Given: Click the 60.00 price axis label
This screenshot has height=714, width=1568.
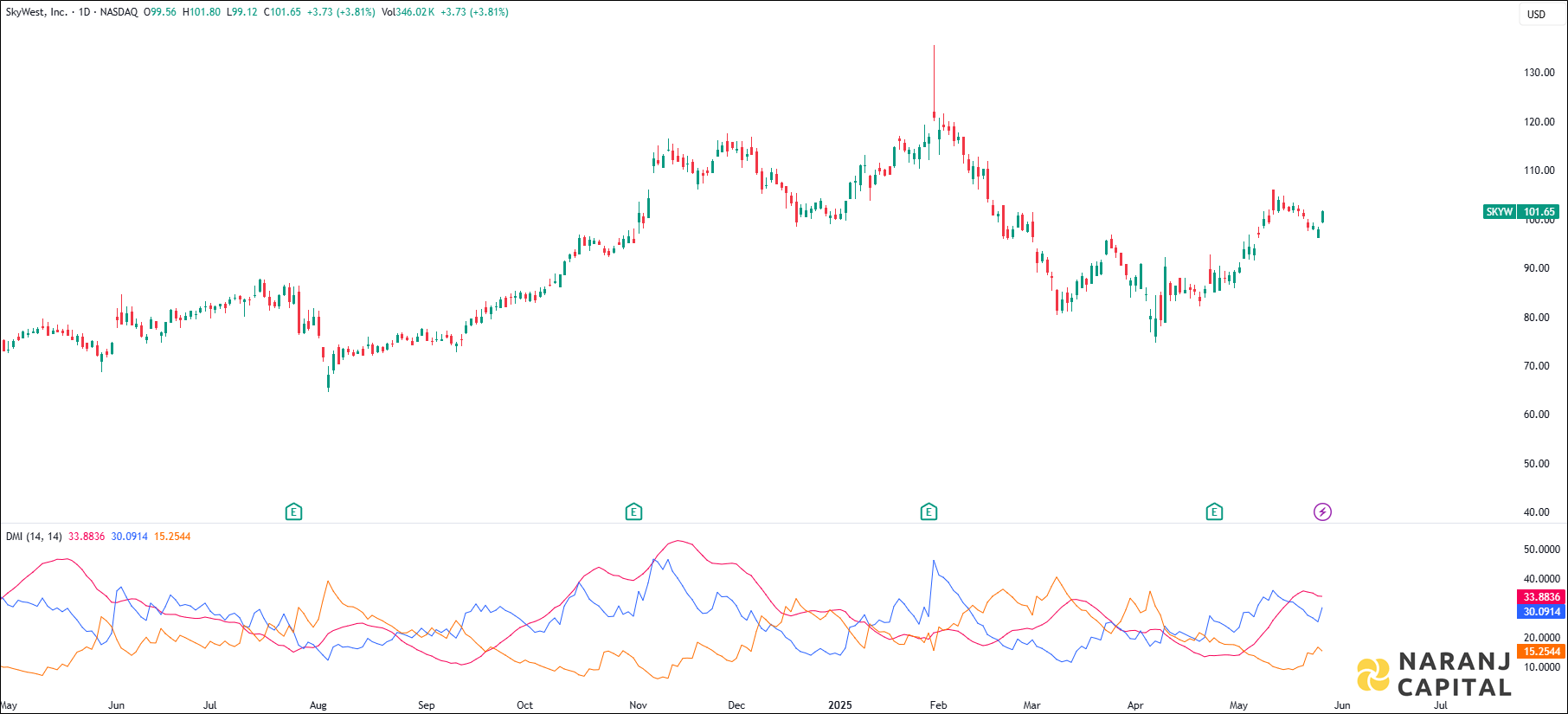Looking at the screenshot, I should [x=1537, y=415].
